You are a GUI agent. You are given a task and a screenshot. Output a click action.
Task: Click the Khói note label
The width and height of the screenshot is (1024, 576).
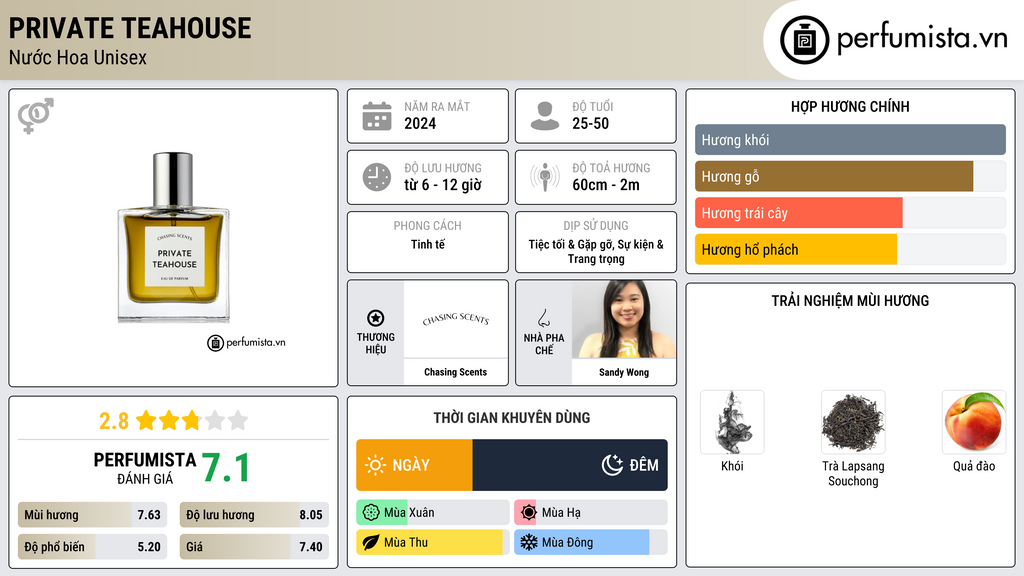(732, 466)
